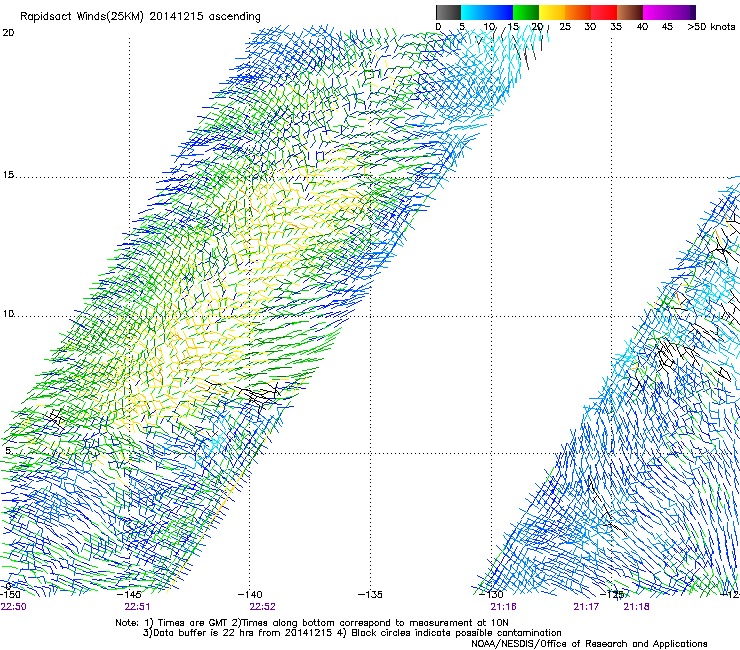Click the '-150' longitude axis label
Screen dimensions: 740x650
tap(10, 595)
